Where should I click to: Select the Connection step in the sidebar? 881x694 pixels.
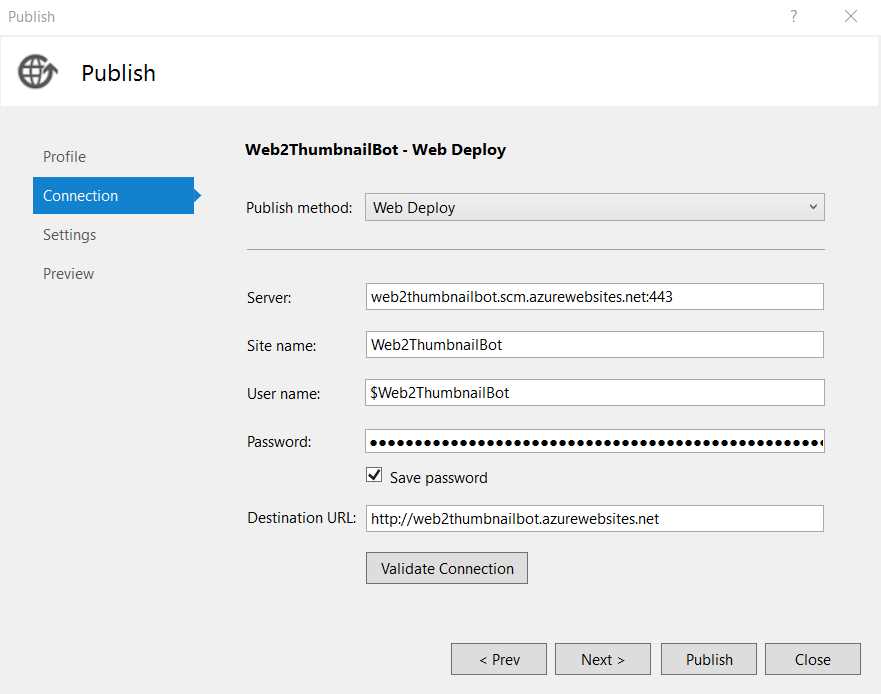[x=79, y=195]
